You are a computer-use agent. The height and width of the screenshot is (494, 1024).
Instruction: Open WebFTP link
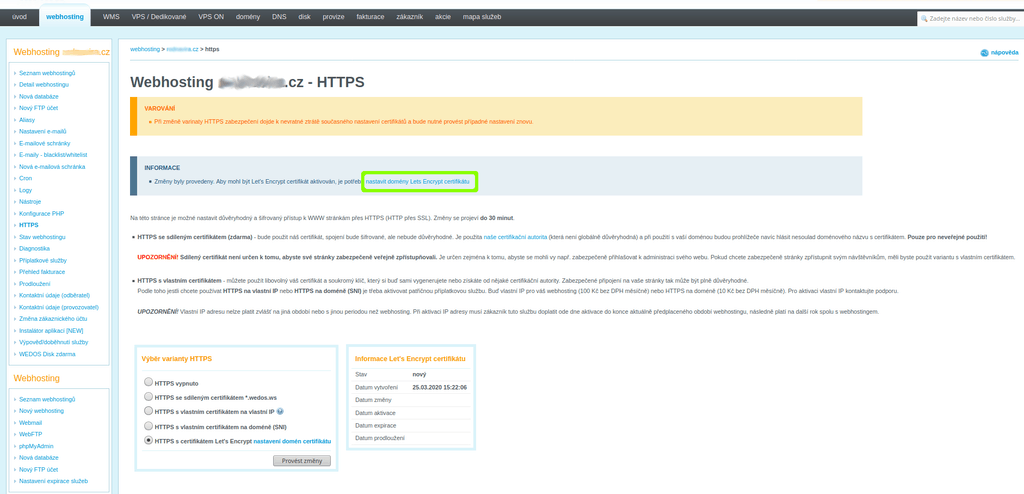31,435
